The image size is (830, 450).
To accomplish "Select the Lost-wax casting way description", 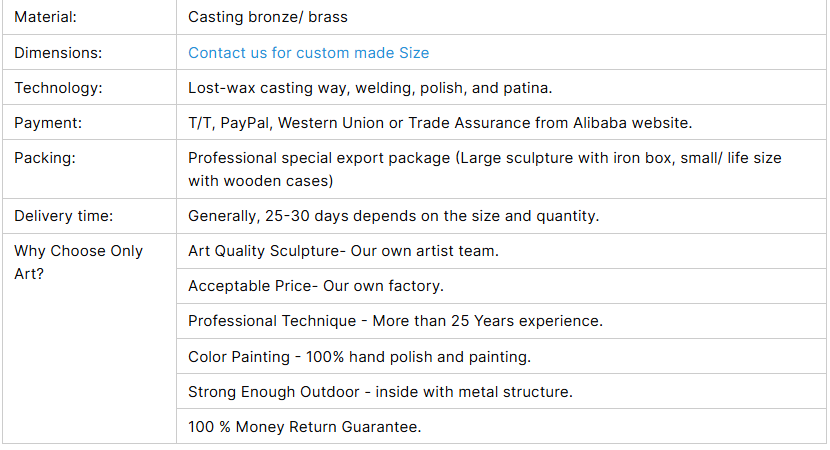I will click(370, 88).
